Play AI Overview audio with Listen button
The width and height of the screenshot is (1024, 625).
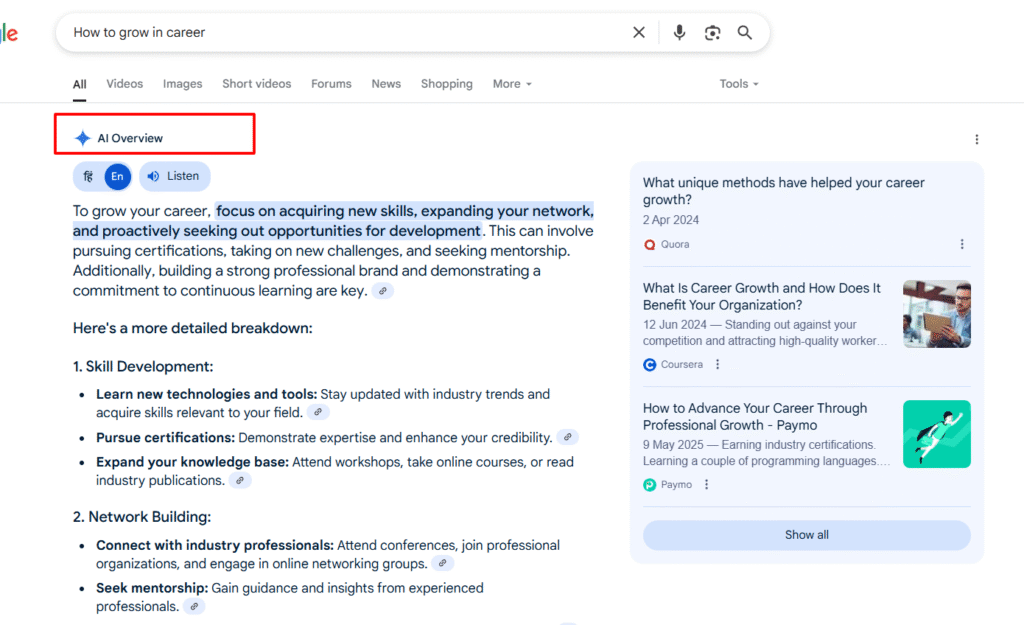(x=174, y=176)
